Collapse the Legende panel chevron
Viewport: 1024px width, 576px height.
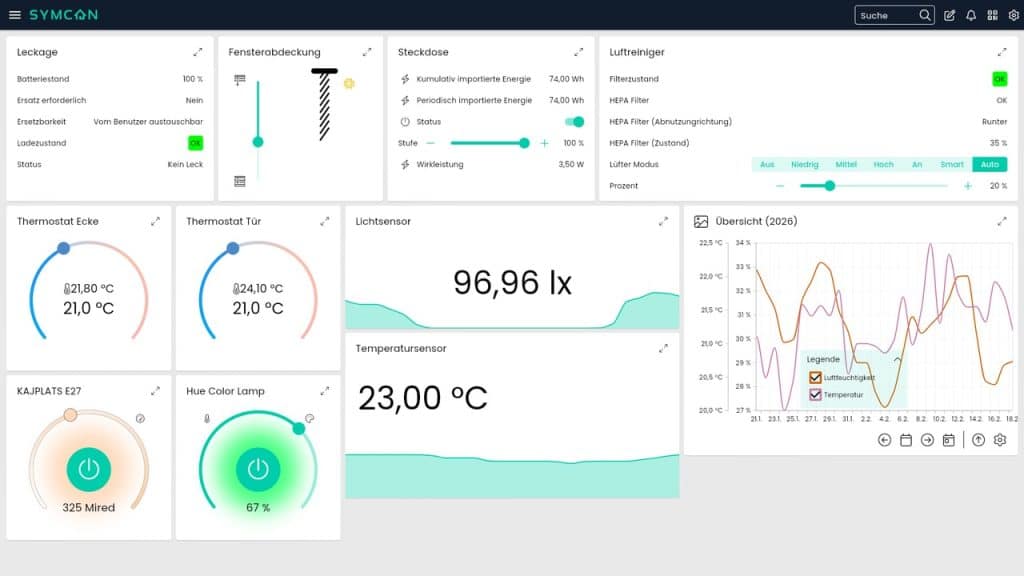click(897, 359)
